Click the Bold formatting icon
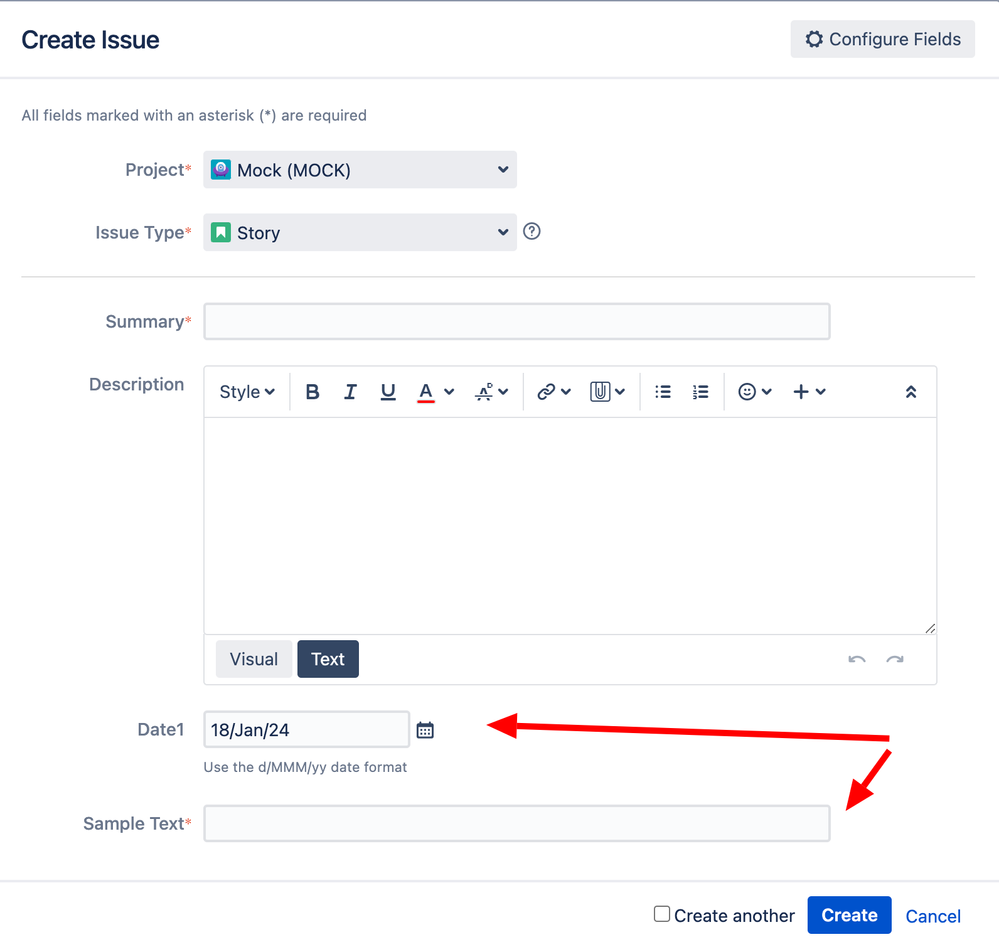 pyautogui.click(x=312, y=392)
